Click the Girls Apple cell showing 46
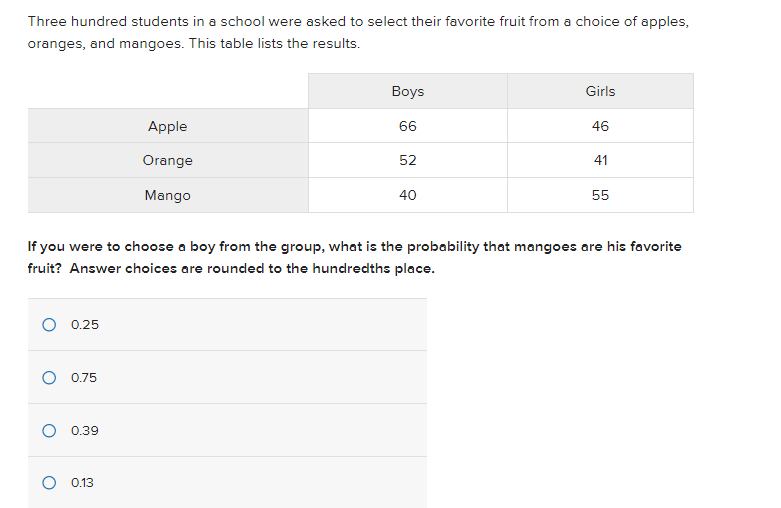 coord(600,126)
